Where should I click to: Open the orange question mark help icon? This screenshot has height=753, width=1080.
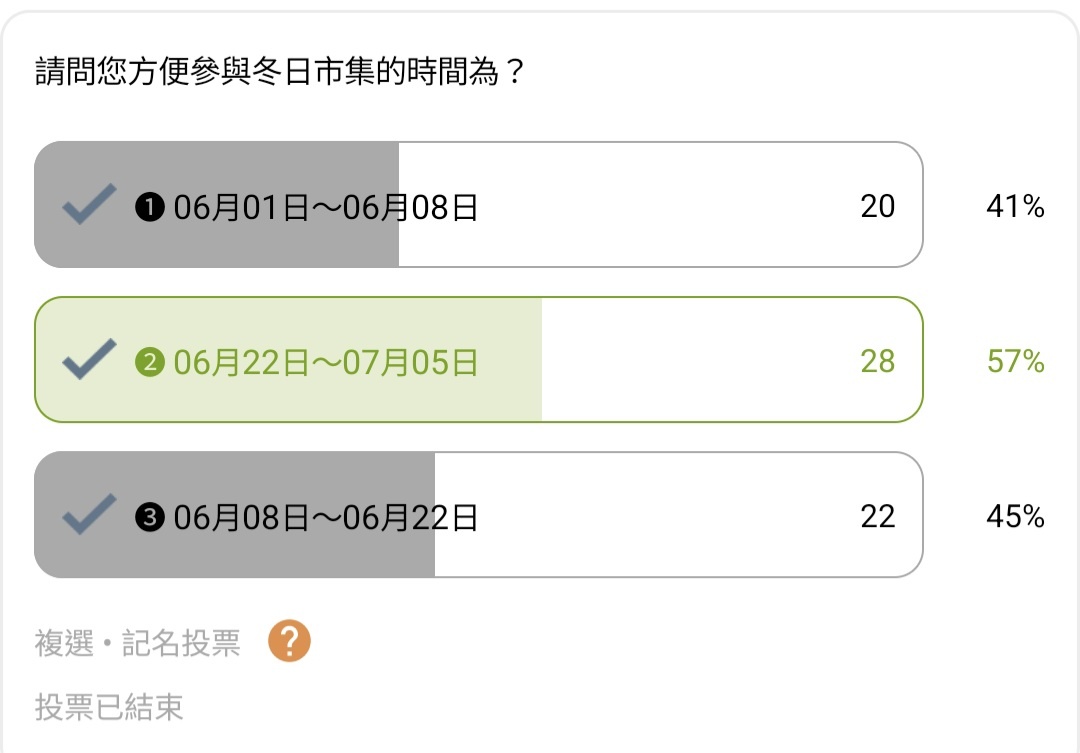point(289,641)
